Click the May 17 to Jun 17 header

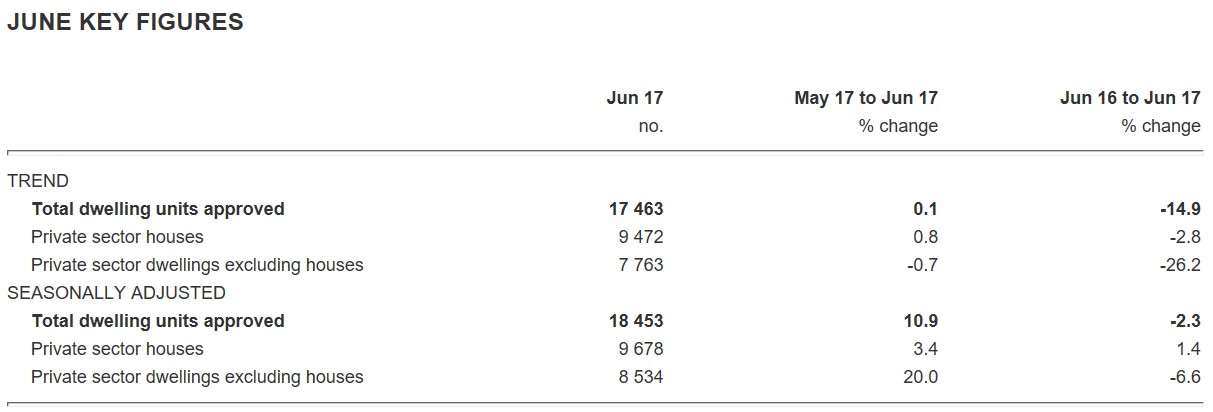(866, 98)
